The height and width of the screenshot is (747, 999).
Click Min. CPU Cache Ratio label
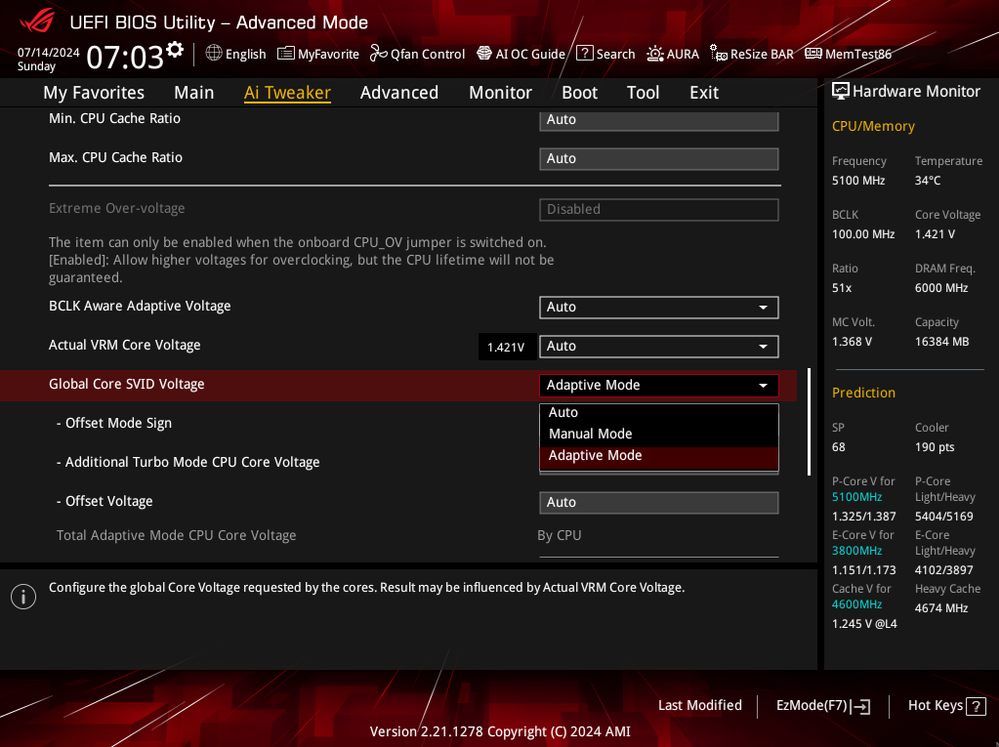click(x=115, y=119)
